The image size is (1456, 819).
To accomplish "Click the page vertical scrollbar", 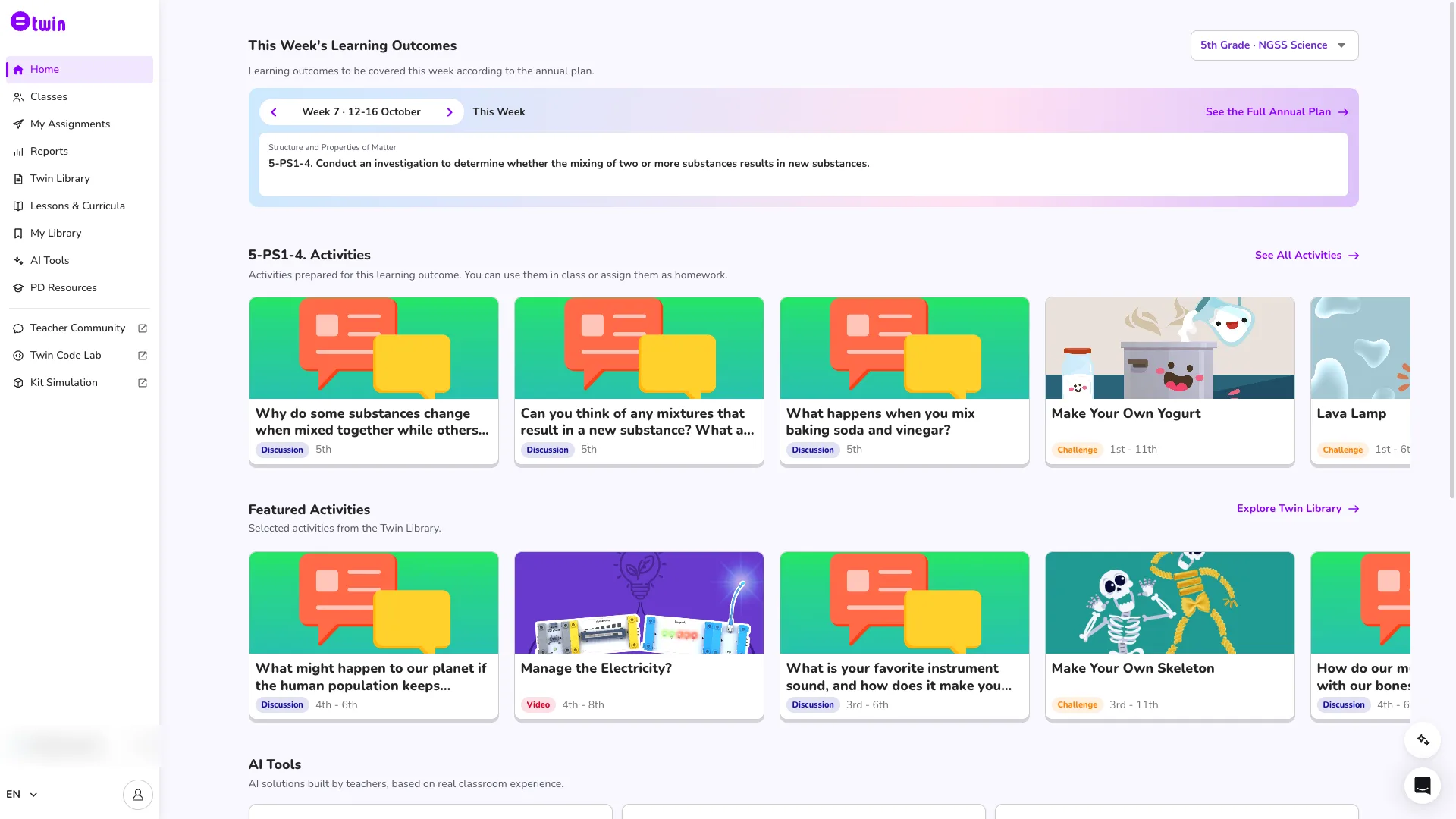I will click(x=1451, y=249).
